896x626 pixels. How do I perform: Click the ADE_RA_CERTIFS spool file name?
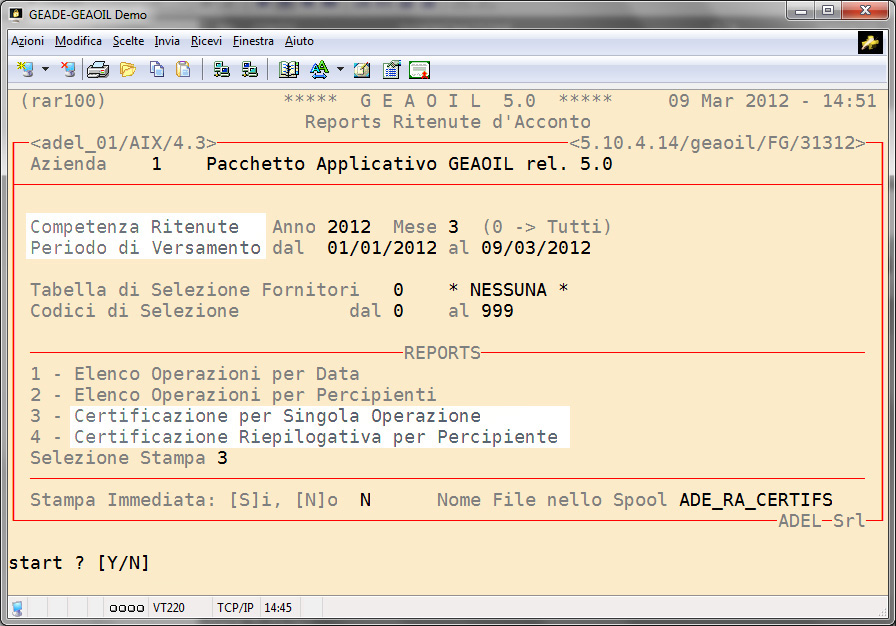click(755, 500)
